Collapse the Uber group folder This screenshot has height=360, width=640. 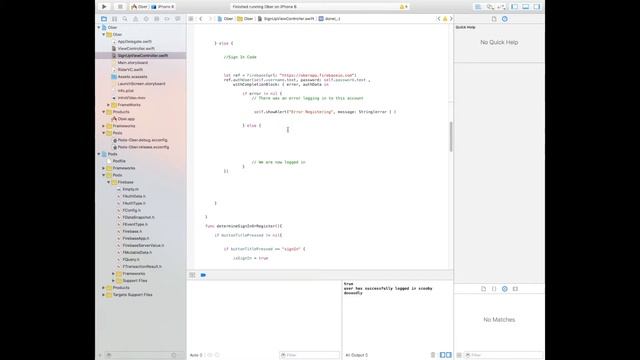point(104,34)
